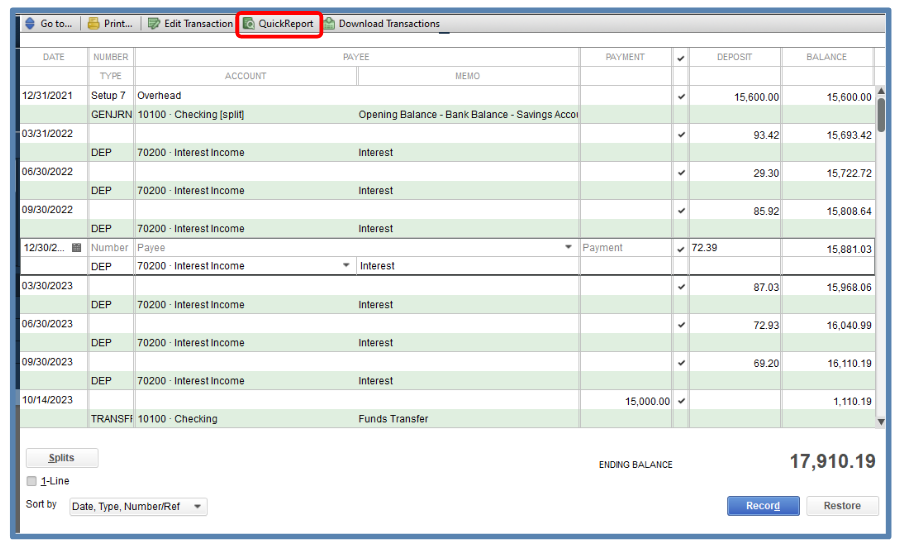
Task: Toggle cleared checkmark for 09/30/2022 row
Action: (x=681, y=210)
